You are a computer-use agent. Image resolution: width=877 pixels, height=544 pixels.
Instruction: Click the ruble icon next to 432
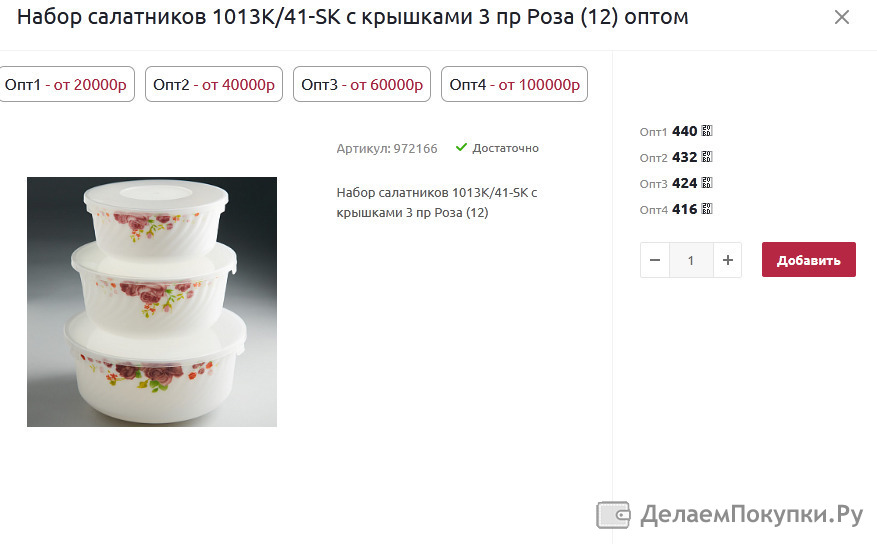coord(707,157)
